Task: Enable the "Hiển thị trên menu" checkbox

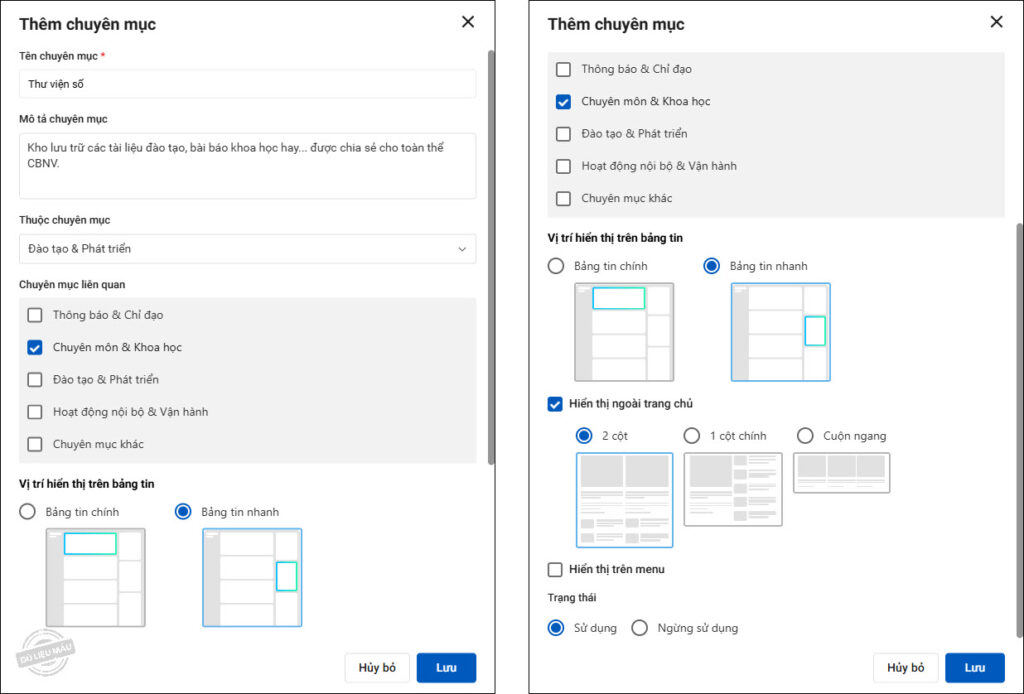Action: coord(556,570)
